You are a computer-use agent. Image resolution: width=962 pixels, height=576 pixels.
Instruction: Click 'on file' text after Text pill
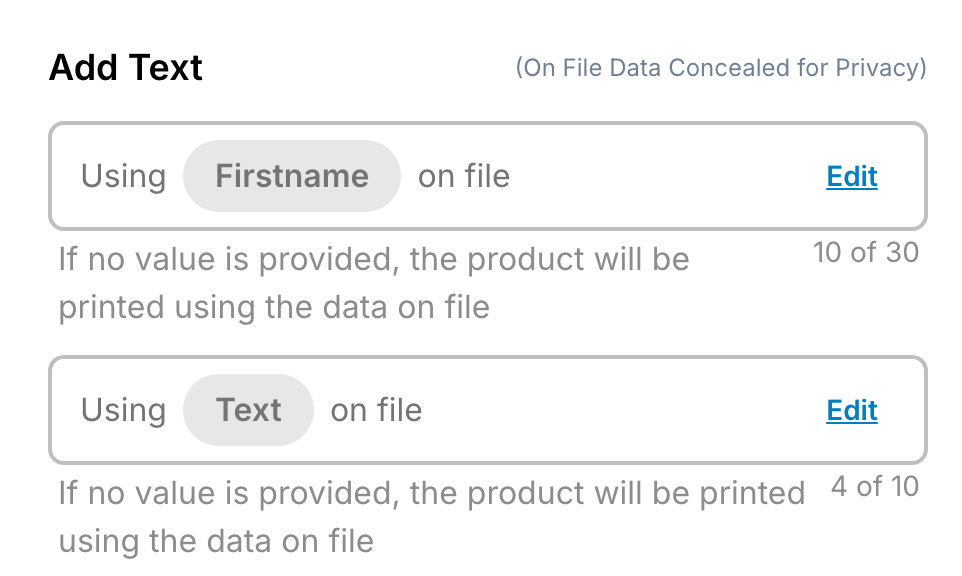[376, 411]
